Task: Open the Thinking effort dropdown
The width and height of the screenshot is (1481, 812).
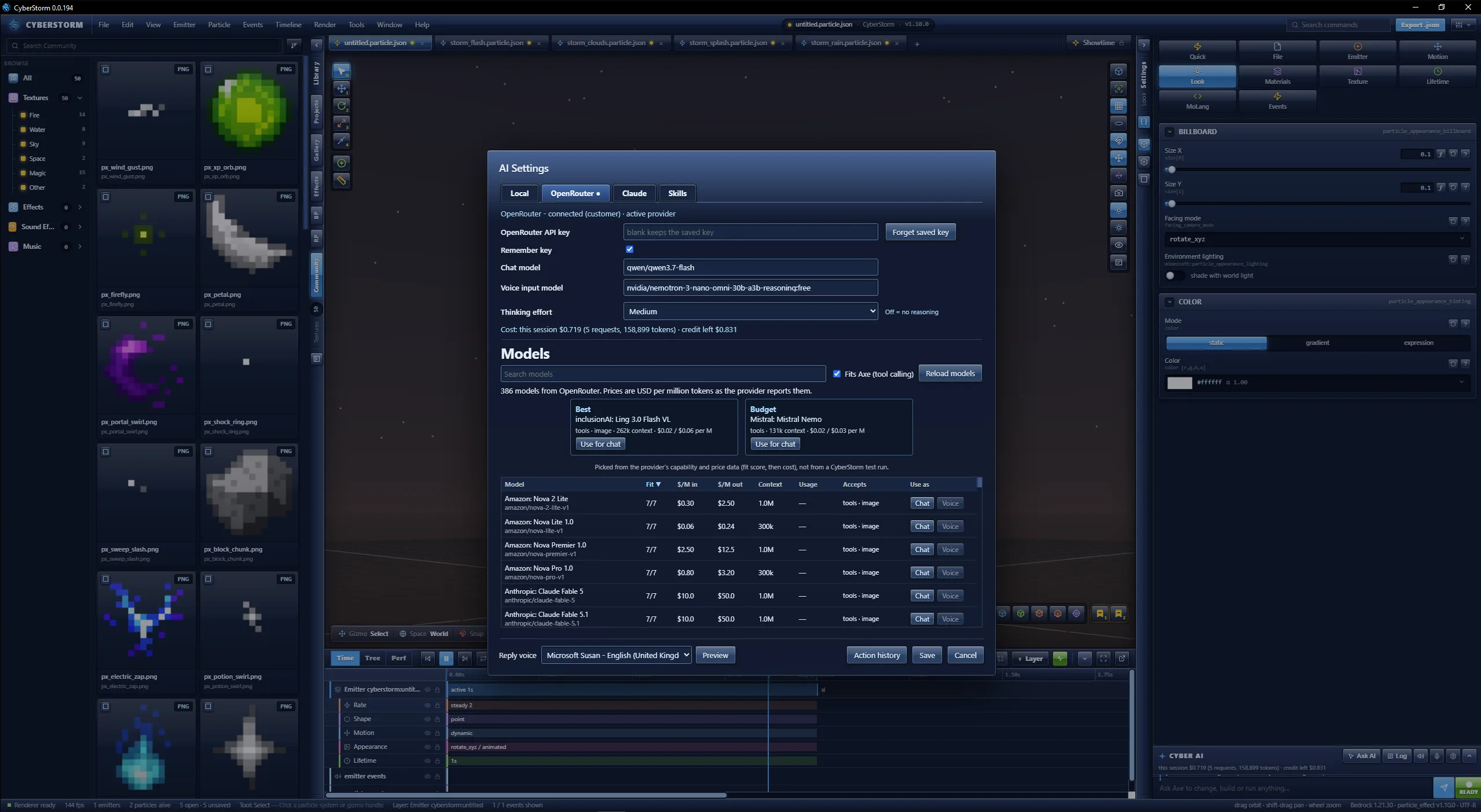Action: (x=750, y=311)
